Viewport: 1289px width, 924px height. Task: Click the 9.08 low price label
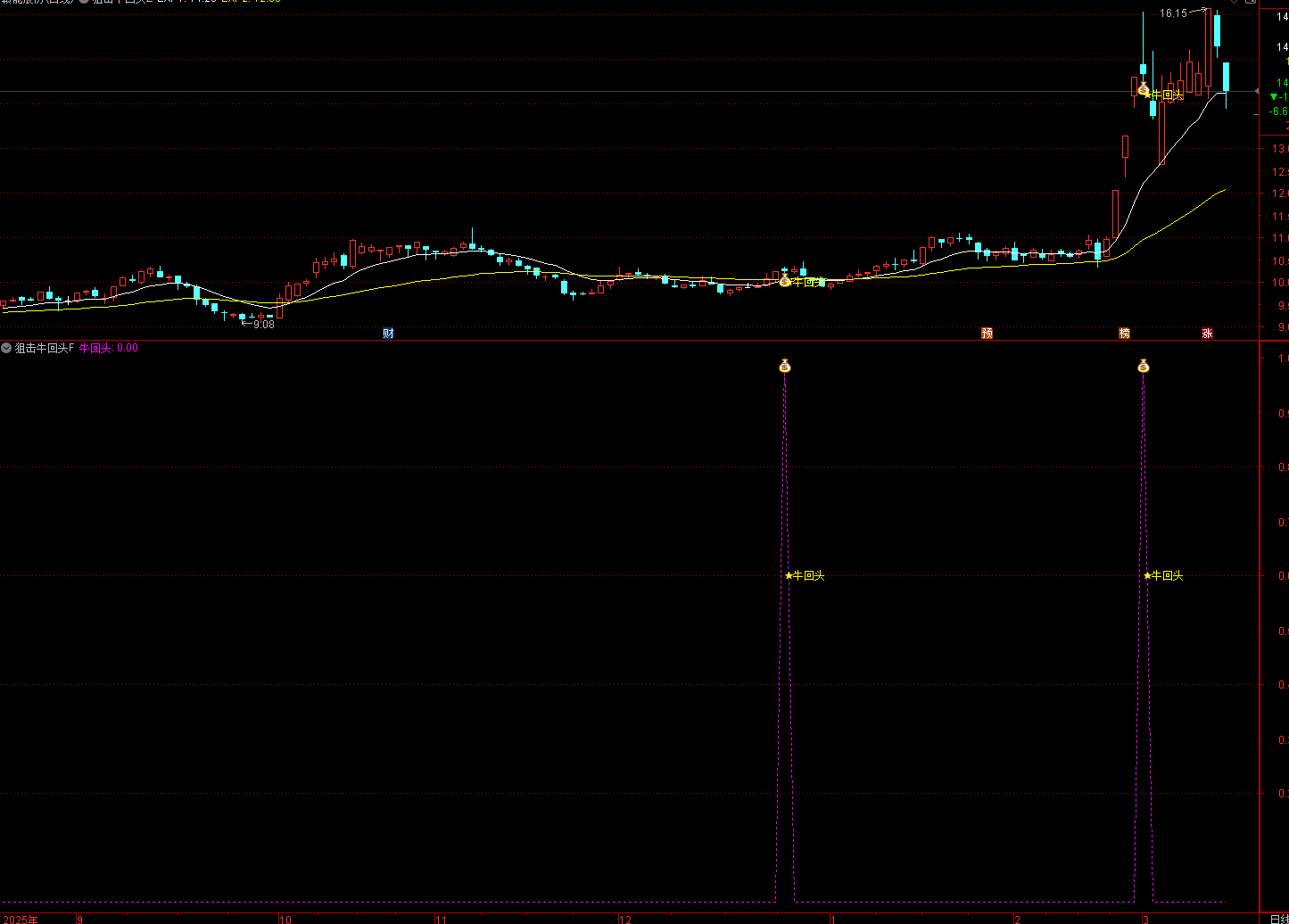(x=263, y=324)
